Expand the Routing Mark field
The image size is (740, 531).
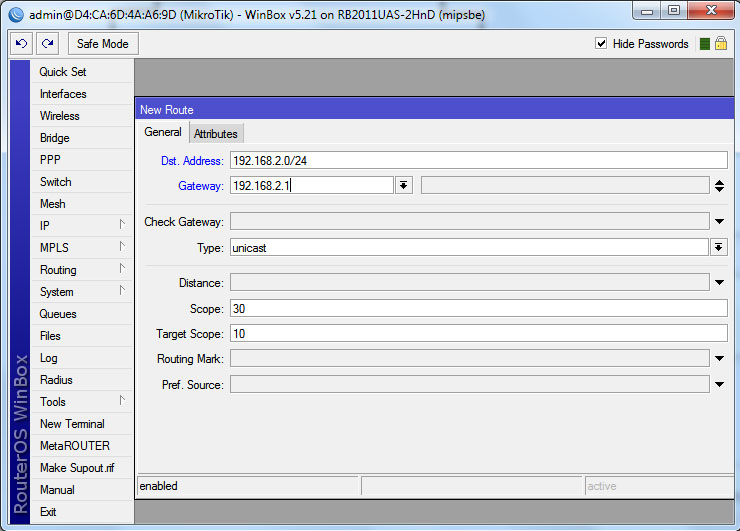click(x=719, y=358)
